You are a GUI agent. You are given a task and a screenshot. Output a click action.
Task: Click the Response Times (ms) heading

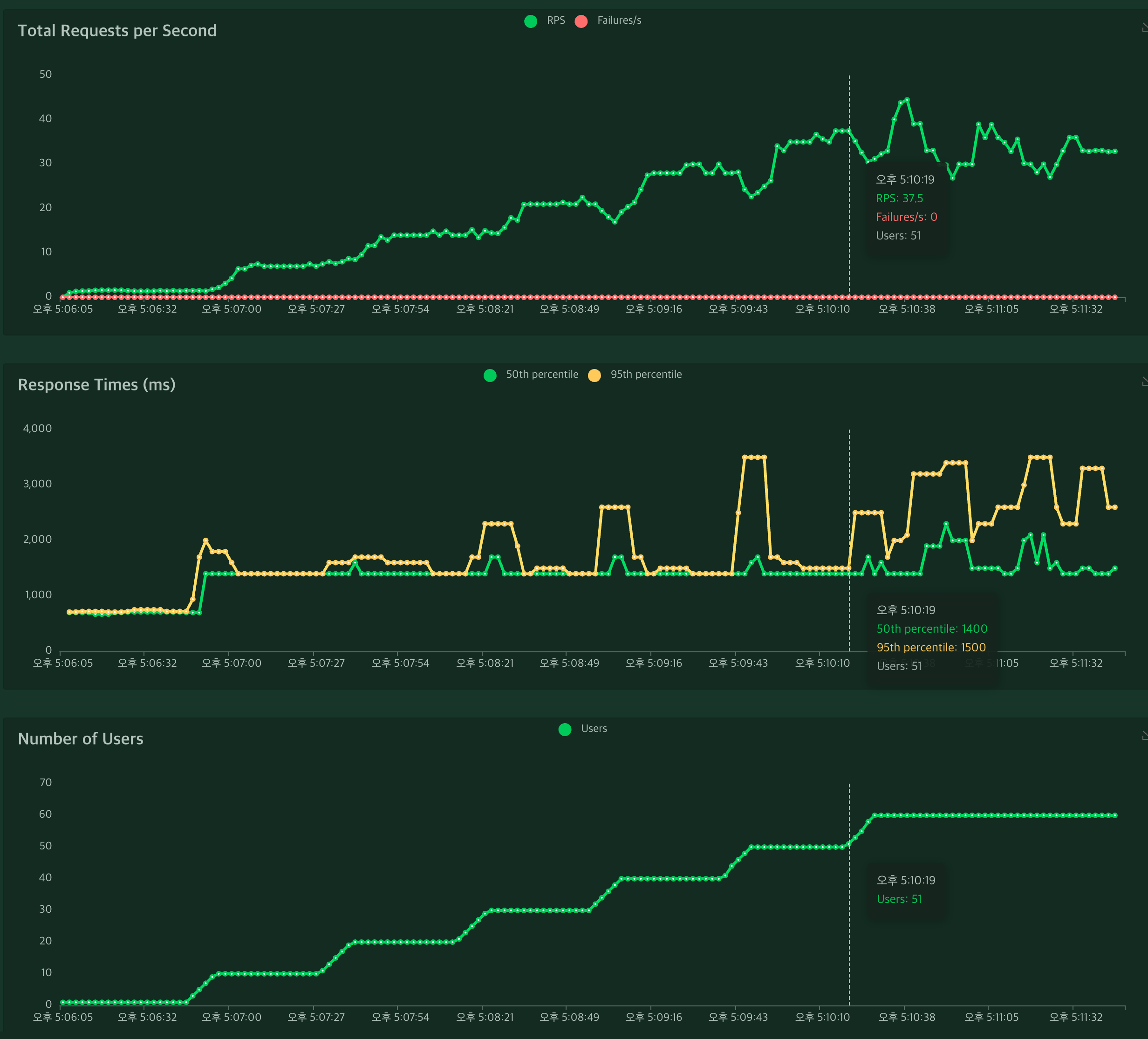(x=96, y=385)
